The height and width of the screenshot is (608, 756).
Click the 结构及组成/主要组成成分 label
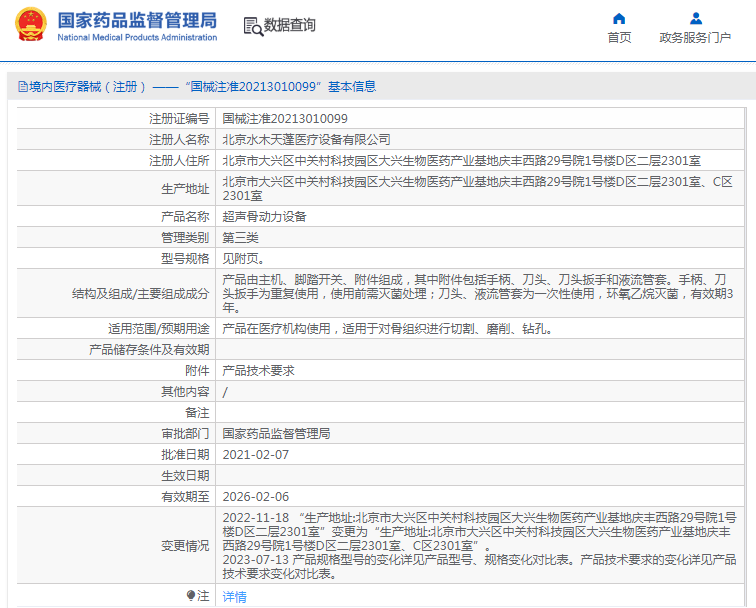click(x=141, y=294)
